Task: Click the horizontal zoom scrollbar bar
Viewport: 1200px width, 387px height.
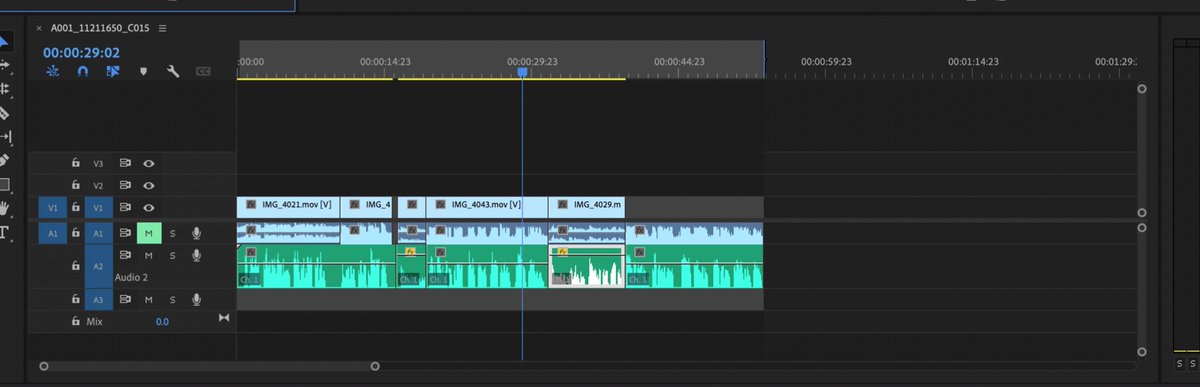Action: pos(209,366)
